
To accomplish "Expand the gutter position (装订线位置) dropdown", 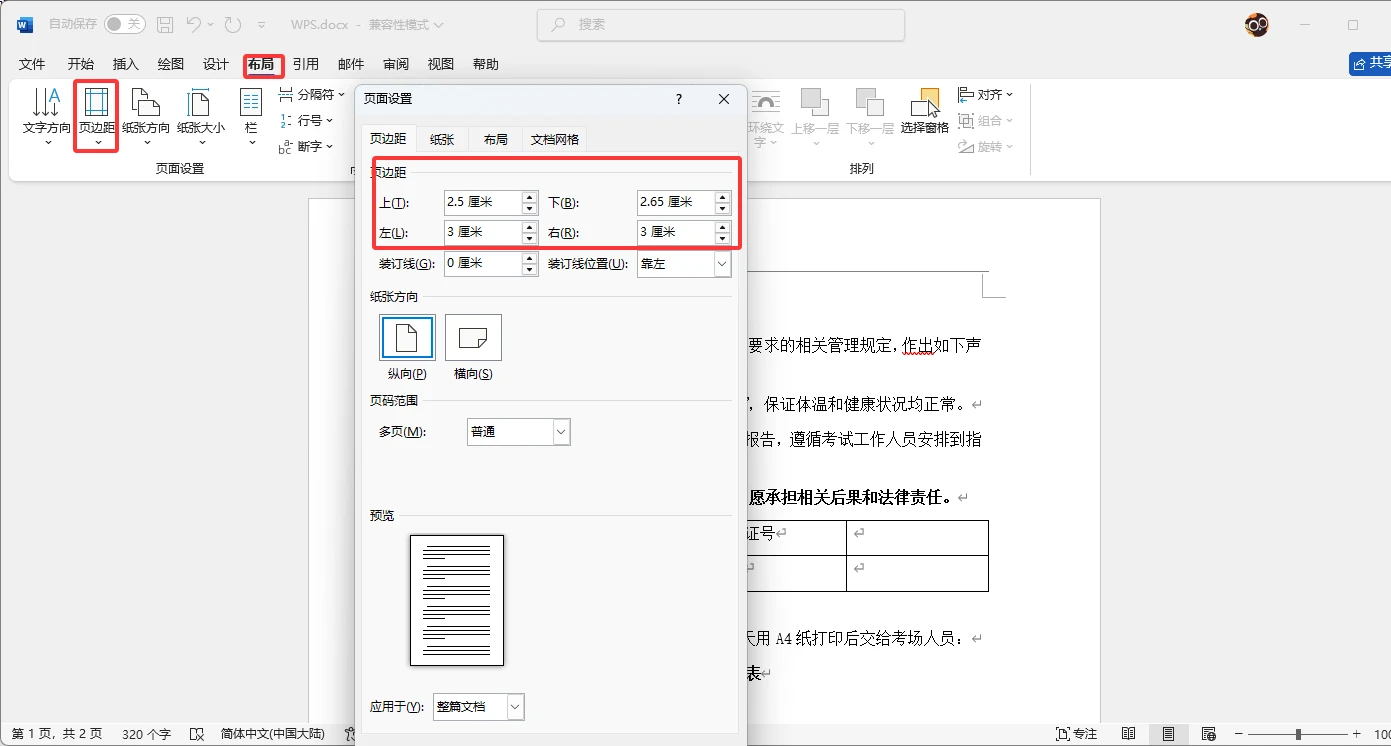I will coord(722,264).
